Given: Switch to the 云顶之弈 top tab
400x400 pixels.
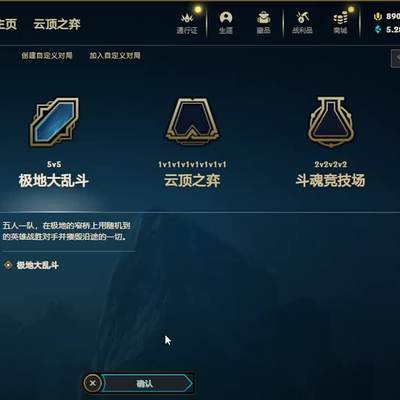Looking at the screenshot, I should (57, 24).
